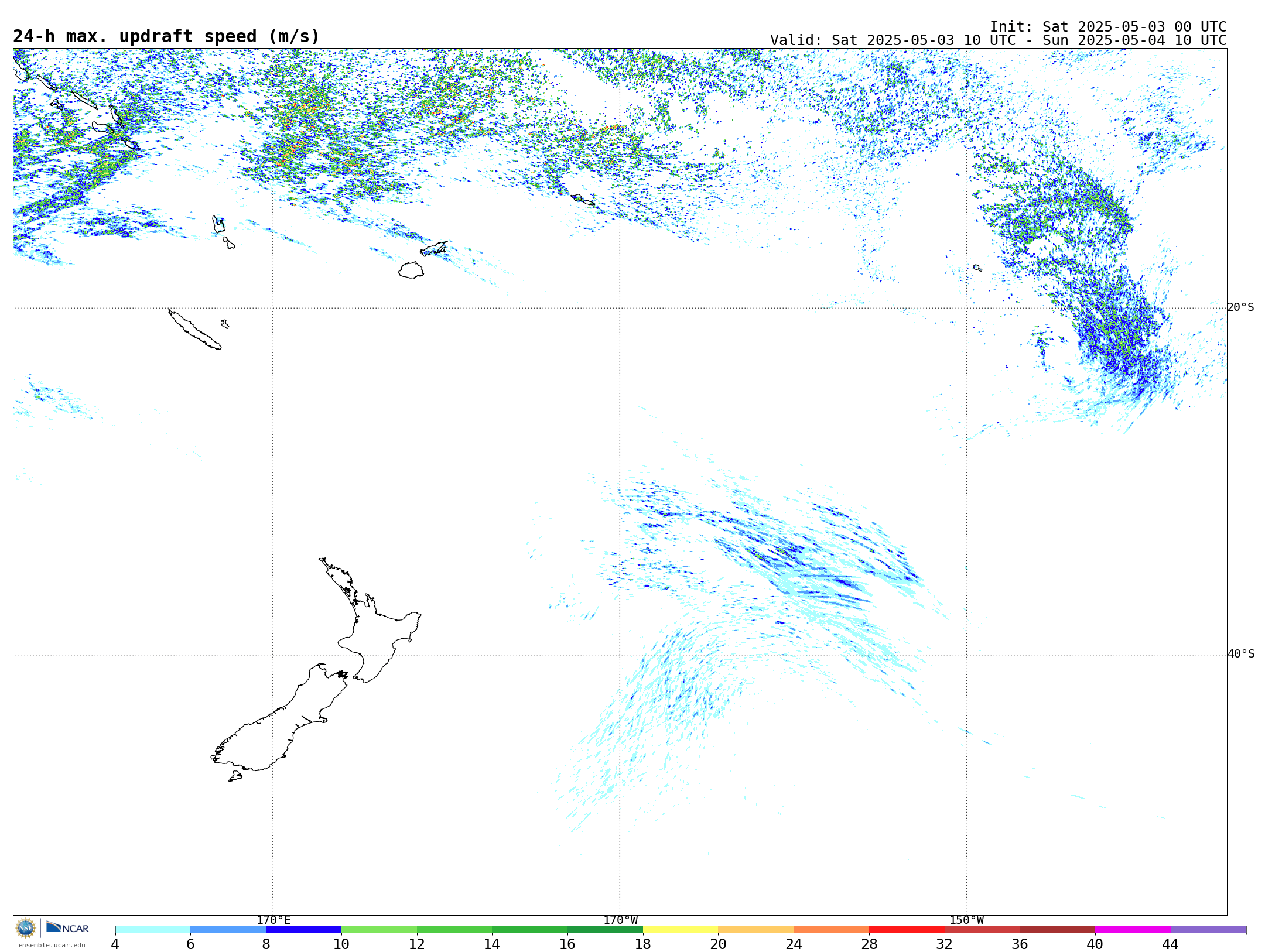Screen dimensions: 1265x952
Task: Click Fiji's Viti Levu island outline
Action: pyautogui.click(x=411, y=270)
